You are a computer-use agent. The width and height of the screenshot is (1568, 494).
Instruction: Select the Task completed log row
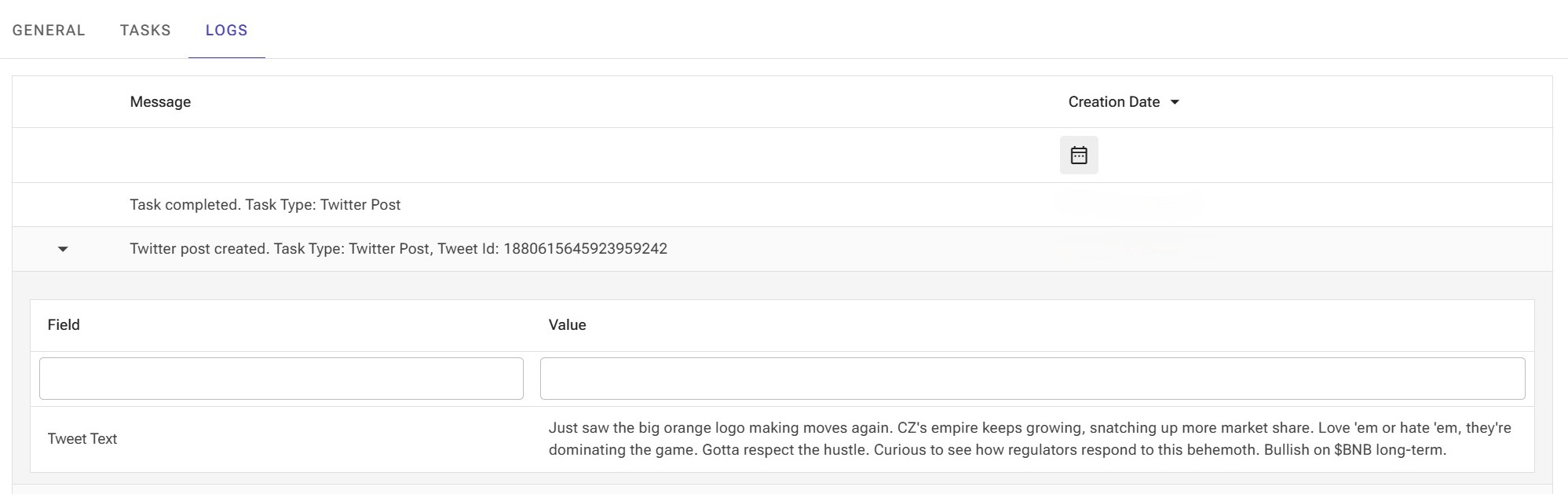point(265,205)
